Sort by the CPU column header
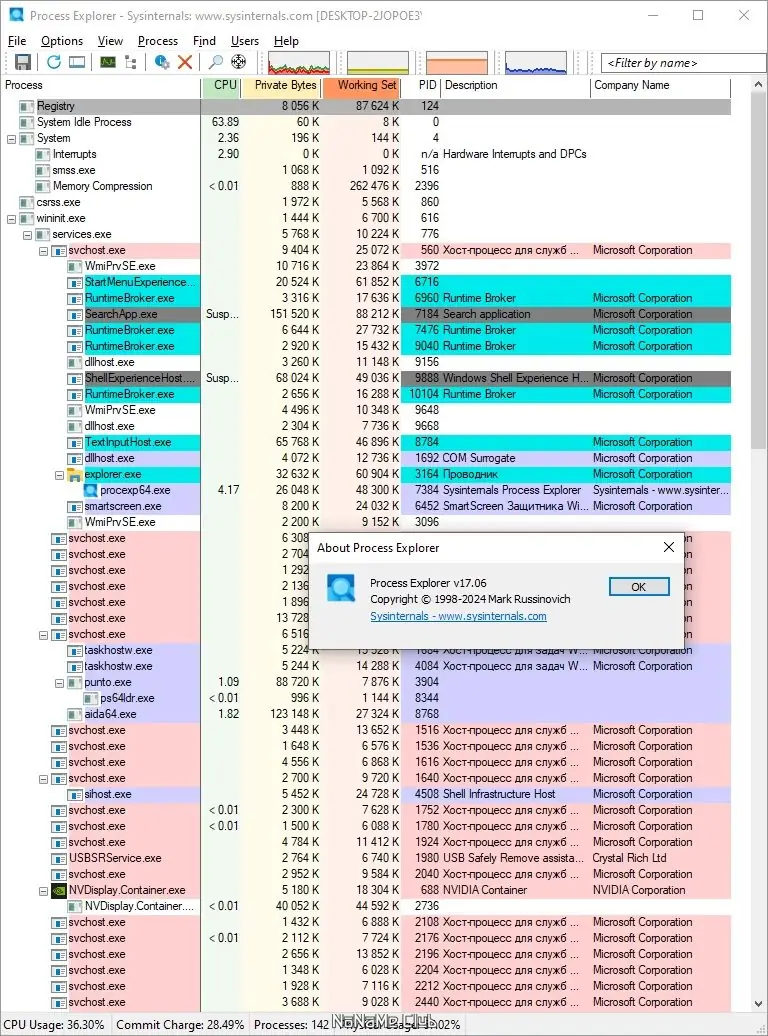Screen dimensions: 768x1036 click(221, 85)
